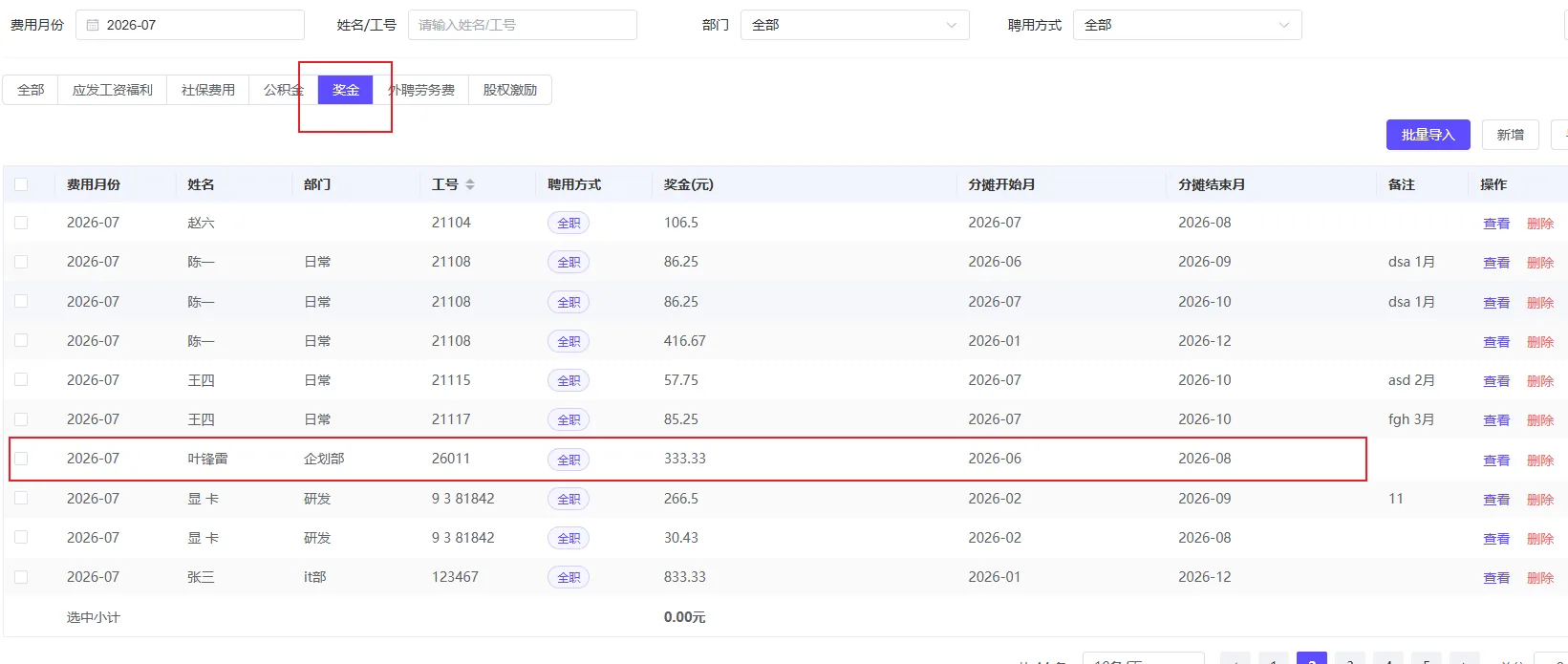Delete the row with 奖金 30.43
The width and height of the screenshot is (1568, 664).
1540,539
